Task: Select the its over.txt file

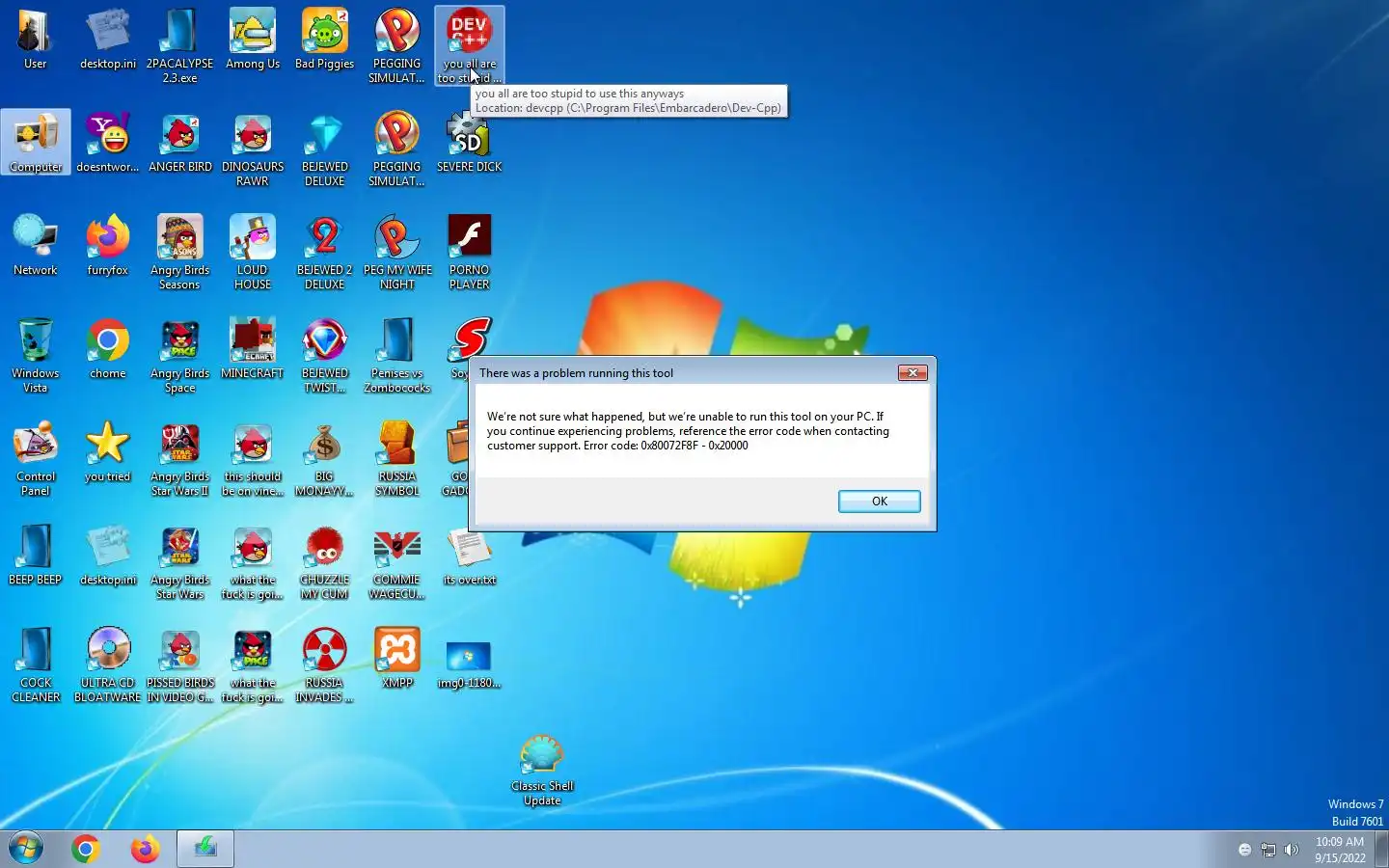Action: click(470, 556)
